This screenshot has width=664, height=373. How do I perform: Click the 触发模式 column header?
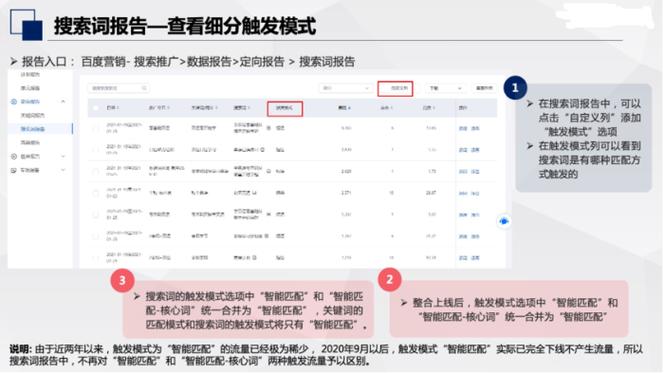[x=285, y=108]
